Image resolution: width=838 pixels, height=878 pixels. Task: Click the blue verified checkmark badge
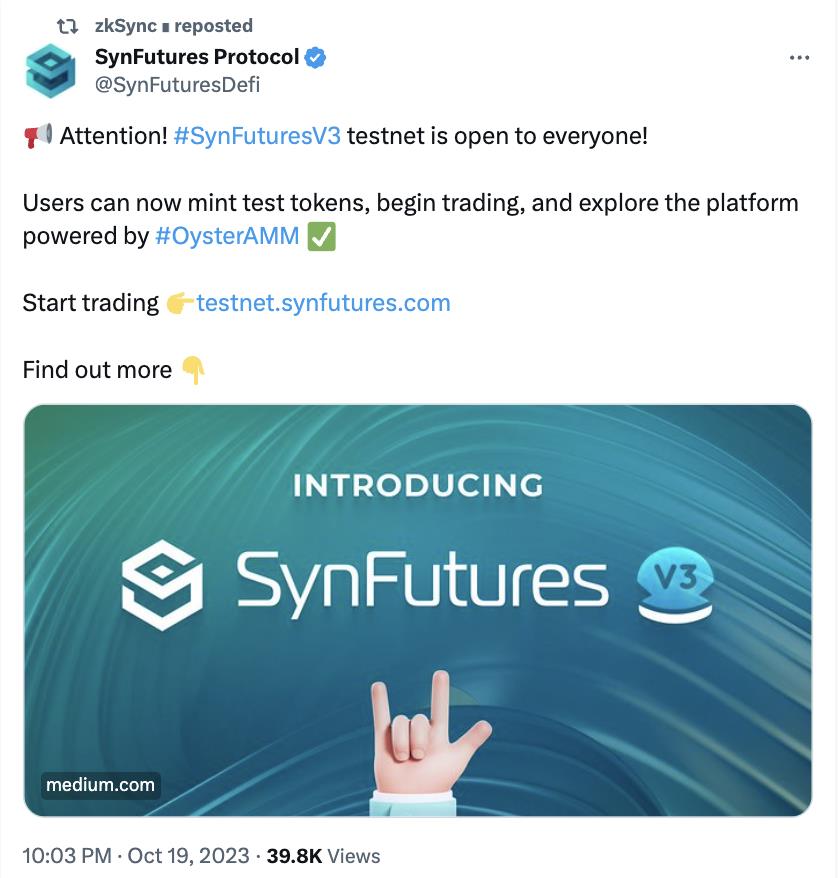coord(315,58)
